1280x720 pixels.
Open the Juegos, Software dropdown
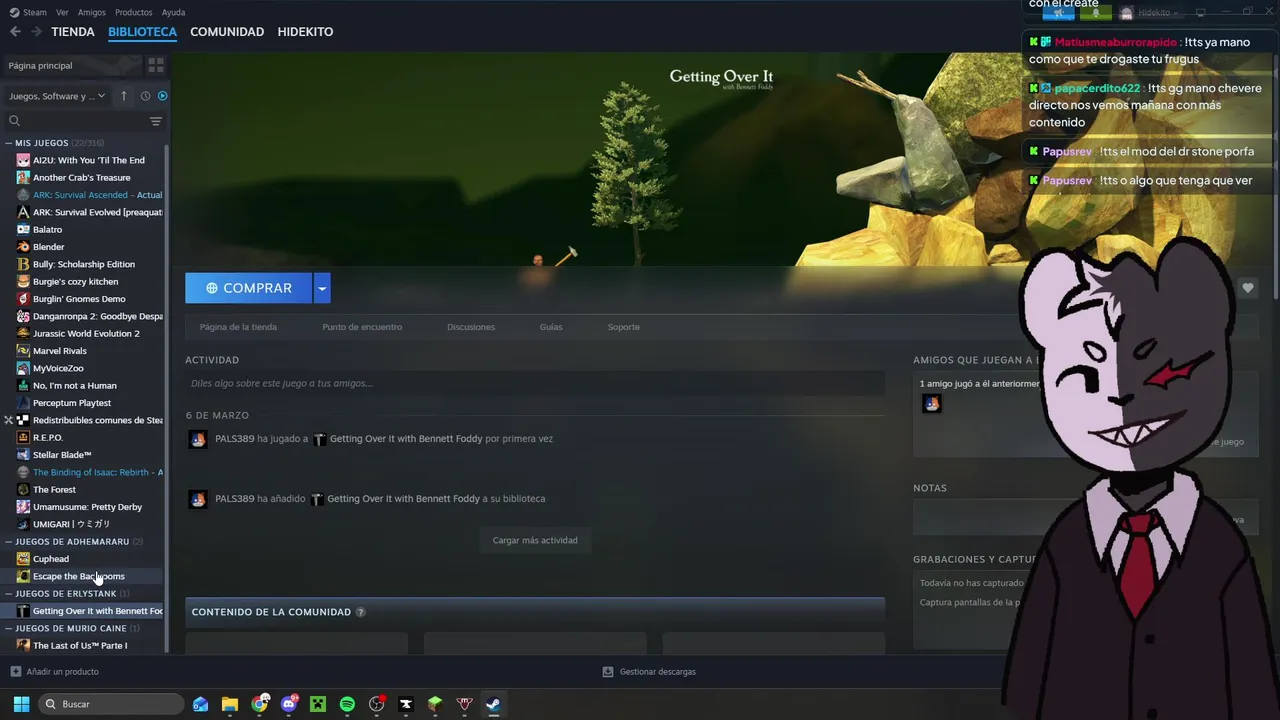click(57, 96)
